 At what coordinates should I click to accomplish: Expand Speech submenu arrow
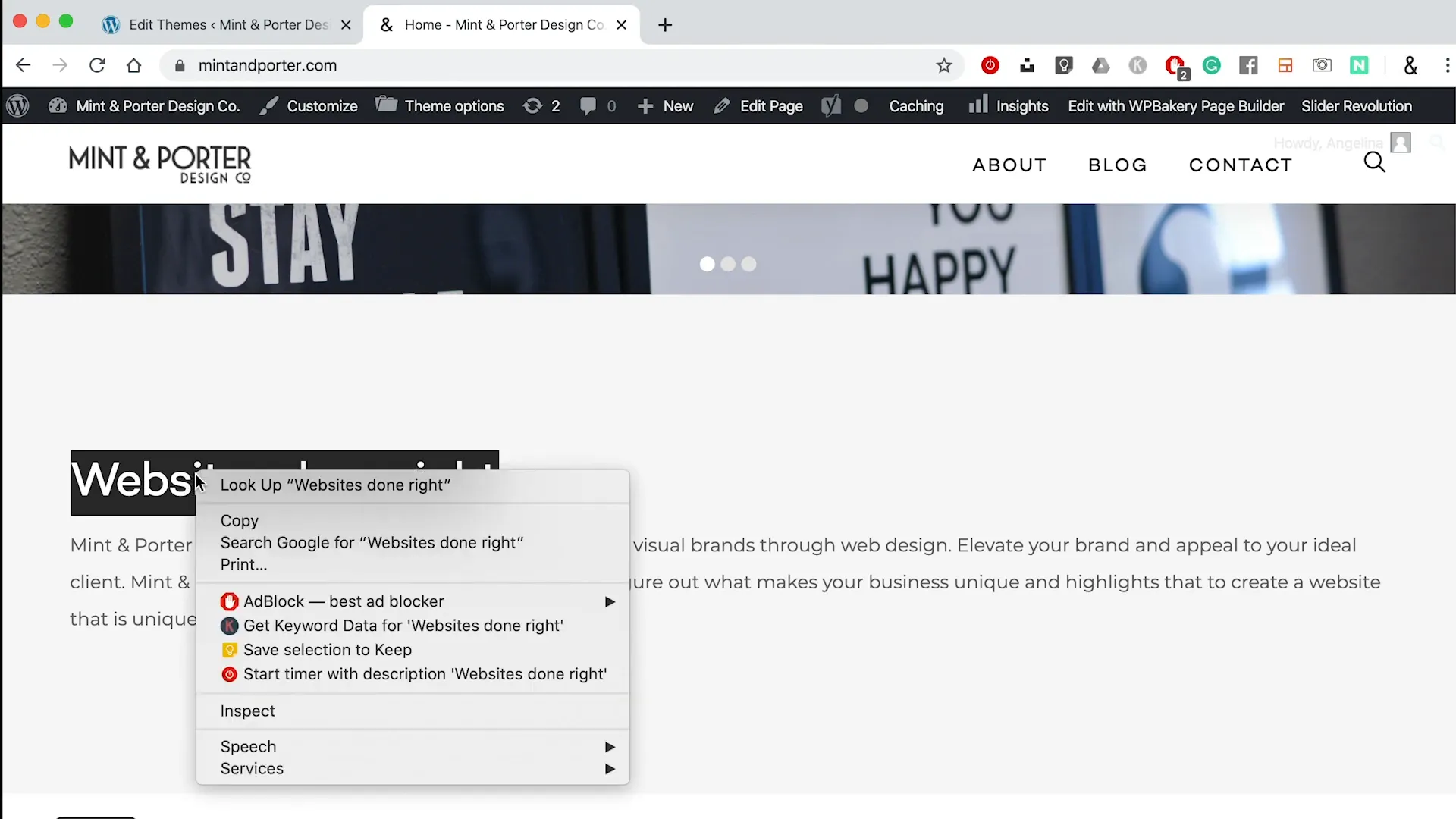[609, 746]
